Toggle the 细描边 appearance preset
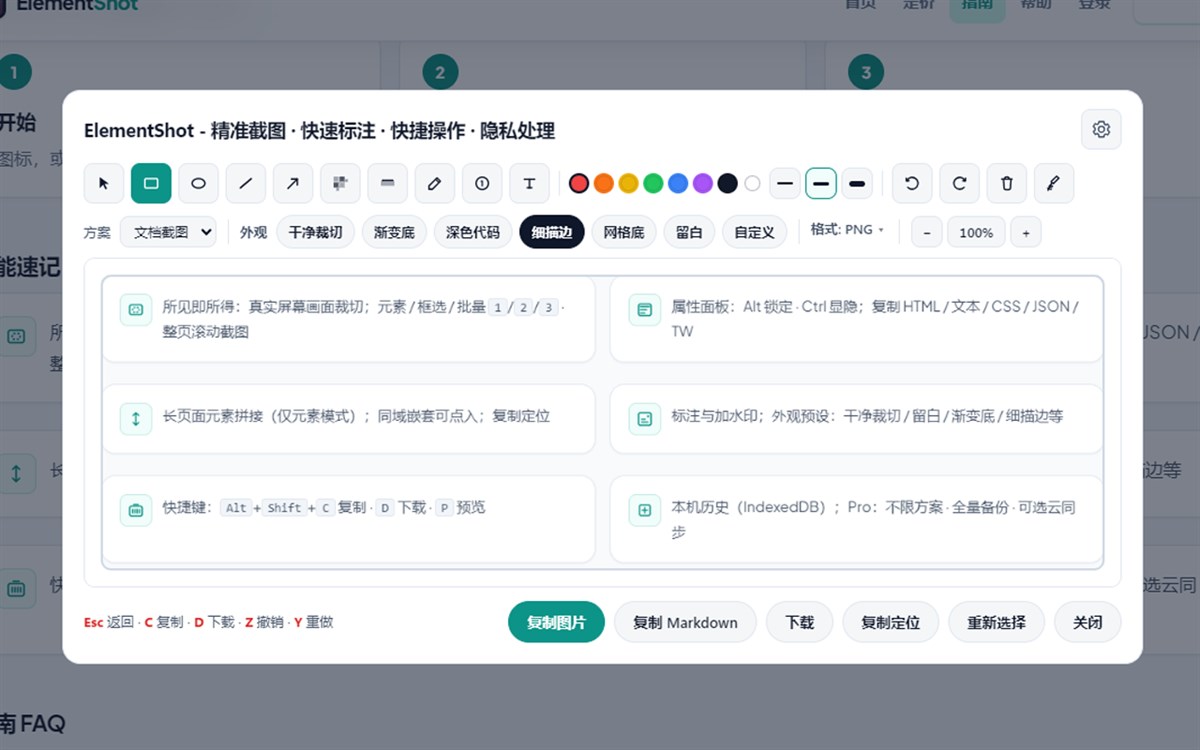The width and height of the screenshot is (1200, 750). (552, 232)
